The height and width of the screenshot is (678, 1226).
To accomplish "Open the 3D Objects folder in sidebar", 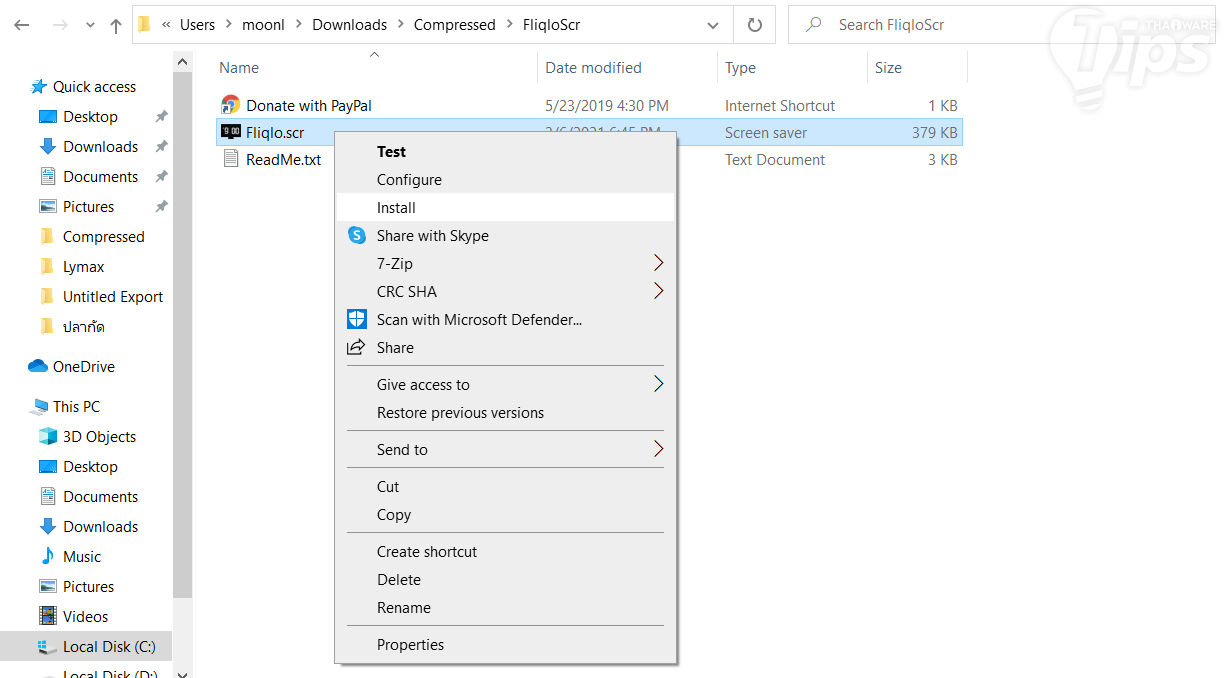I will pyautogui.click(x=99, y=437).
